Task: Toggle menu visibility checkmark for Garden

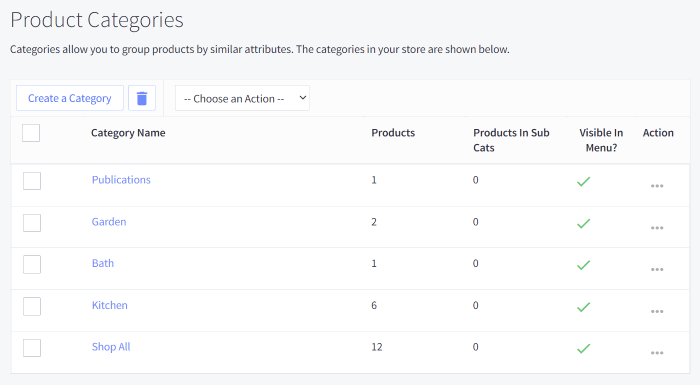Action: pos(583,223)
